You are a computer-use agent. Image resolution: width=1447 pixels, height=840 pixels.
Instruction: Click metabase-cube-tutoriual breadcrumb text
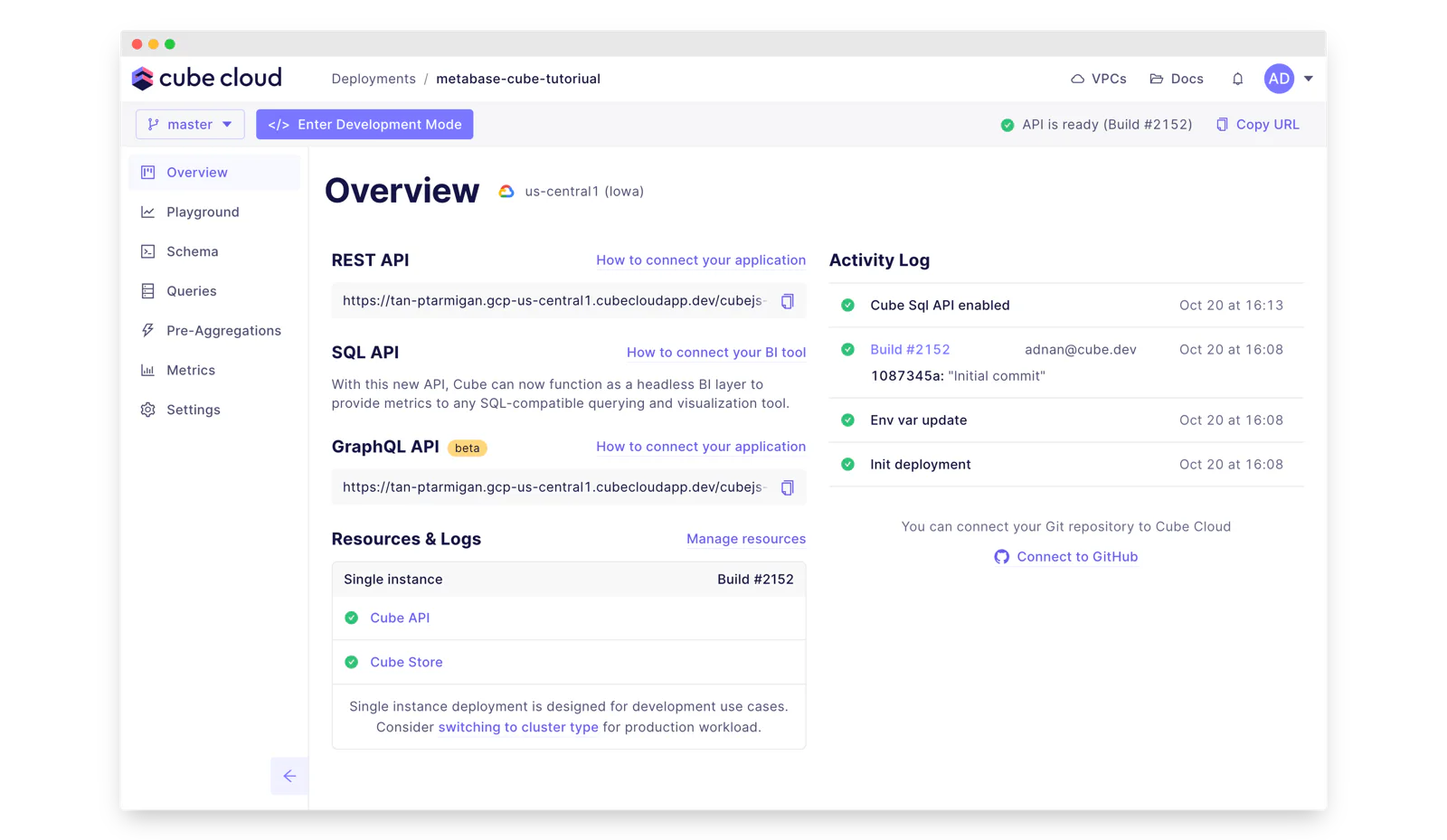pos(518,79)
